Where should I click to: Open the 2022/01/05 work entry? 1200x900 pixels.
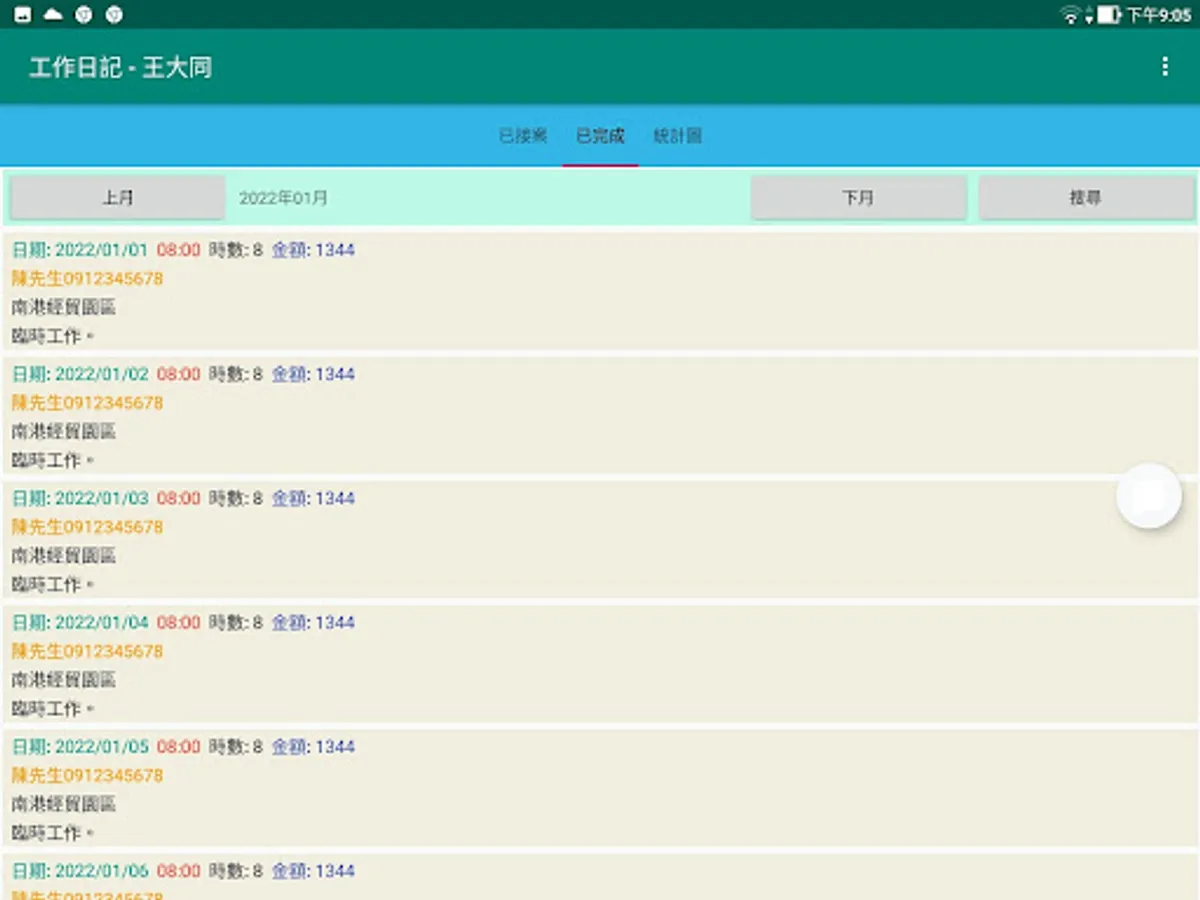click(x=600, y=788)
